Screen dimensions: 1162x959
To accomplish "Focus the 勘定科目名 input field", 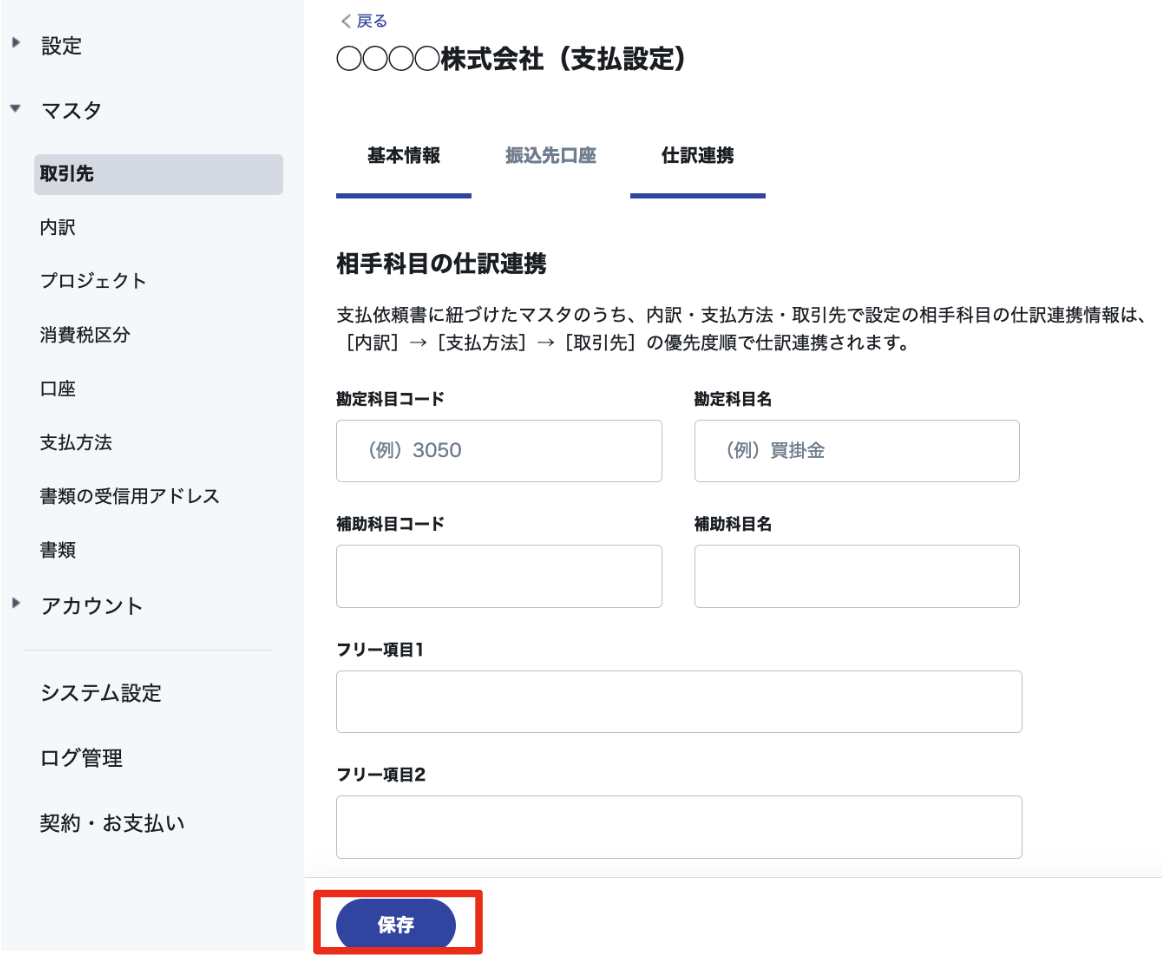I will pyautogui.click(x=857, y=451).
